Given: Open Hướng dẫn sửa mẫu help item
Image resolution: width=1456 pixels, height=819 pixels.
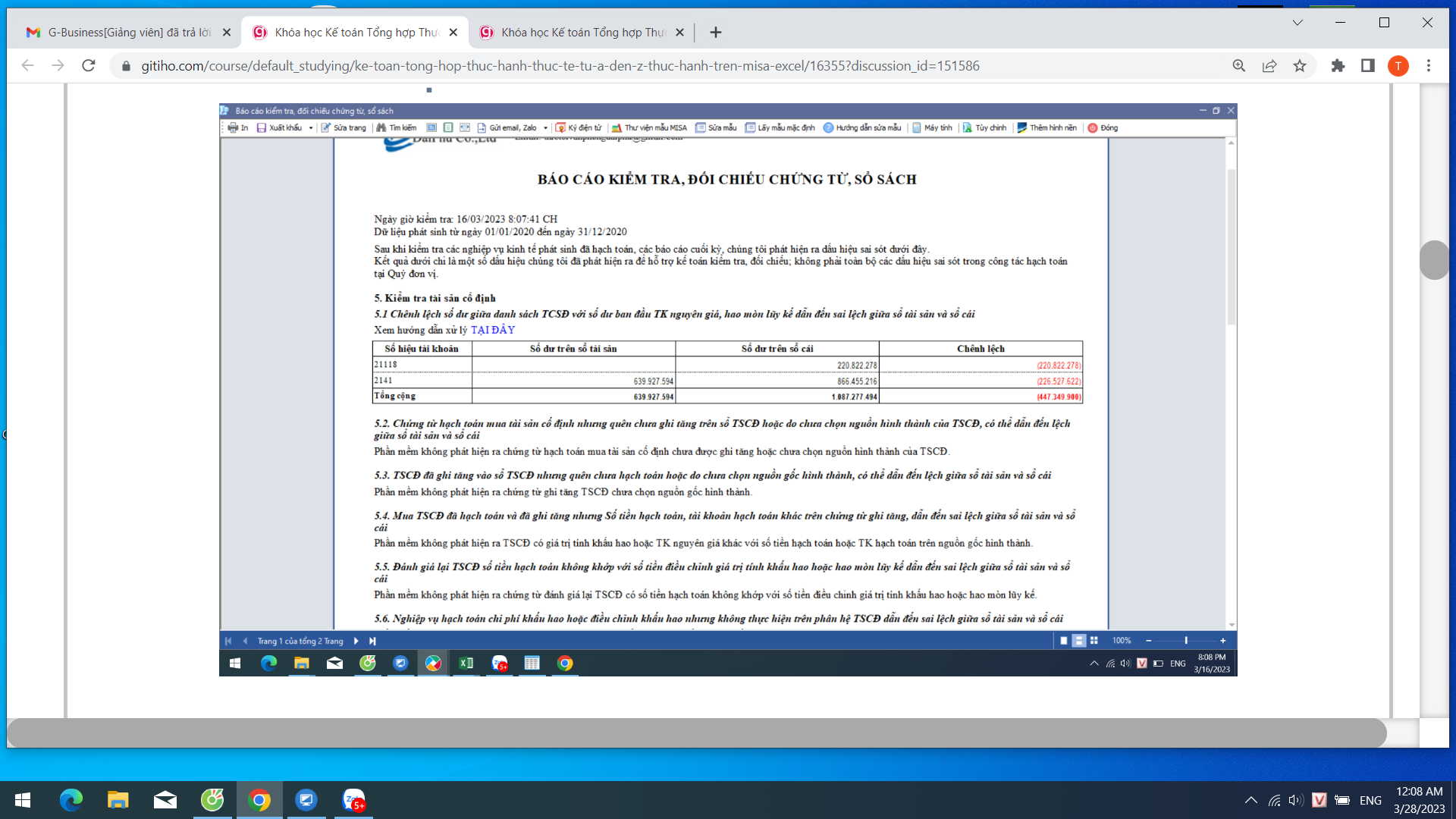Looking at the screenshot, I should coord(862,128).
